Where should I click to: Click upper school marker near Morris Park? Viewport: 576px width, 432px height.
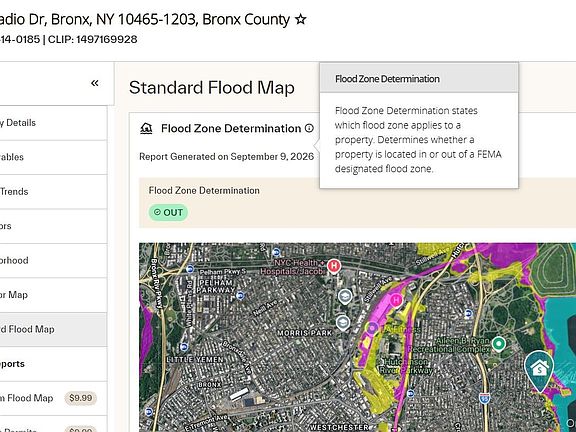(x=345, y=296)
